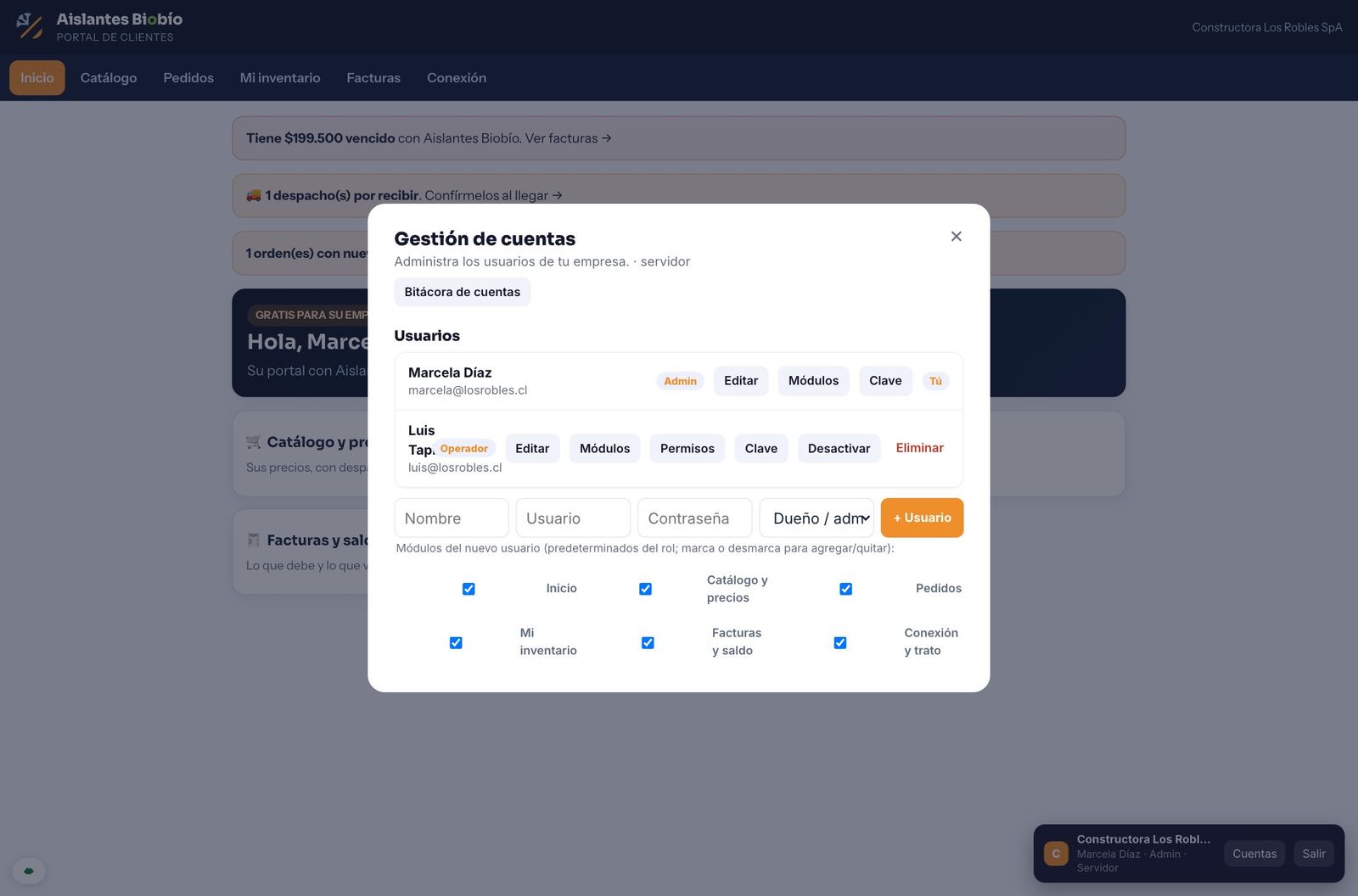Image resolution: width=1358 pixels, height=896 pixels.
Task: Open Módulos for Marcela Díaz
Action: [x=813, y=381]
